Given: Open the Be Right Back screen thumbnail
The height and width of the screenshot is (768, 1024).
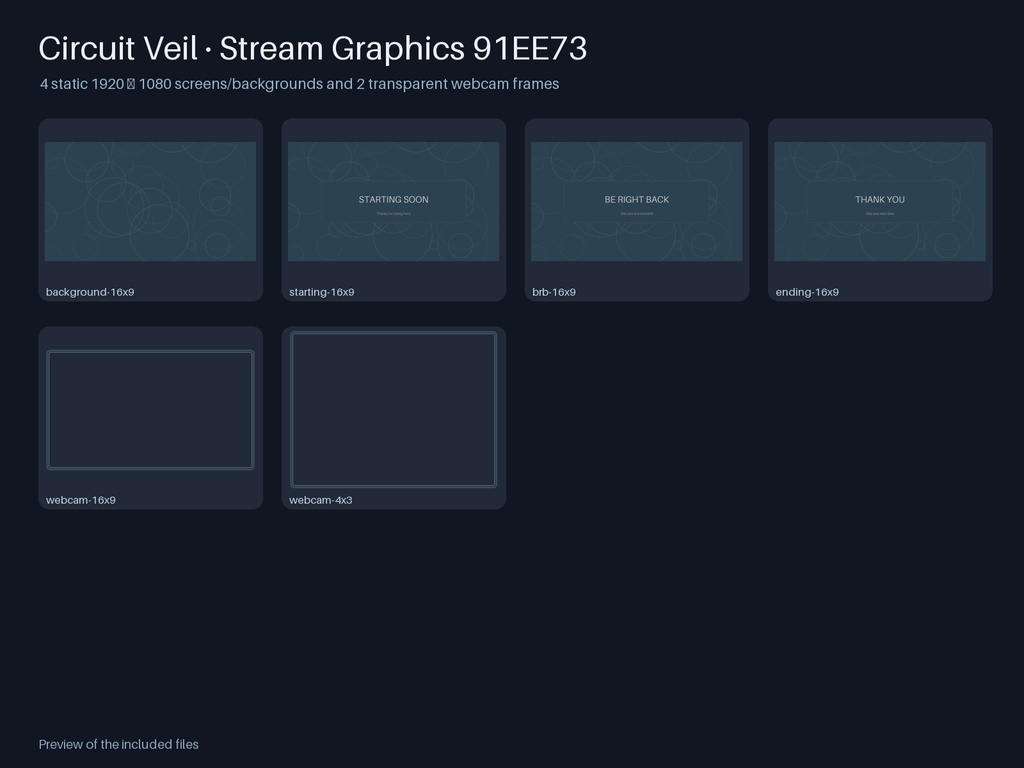Looking at the screenshot, I should (637, 201).
